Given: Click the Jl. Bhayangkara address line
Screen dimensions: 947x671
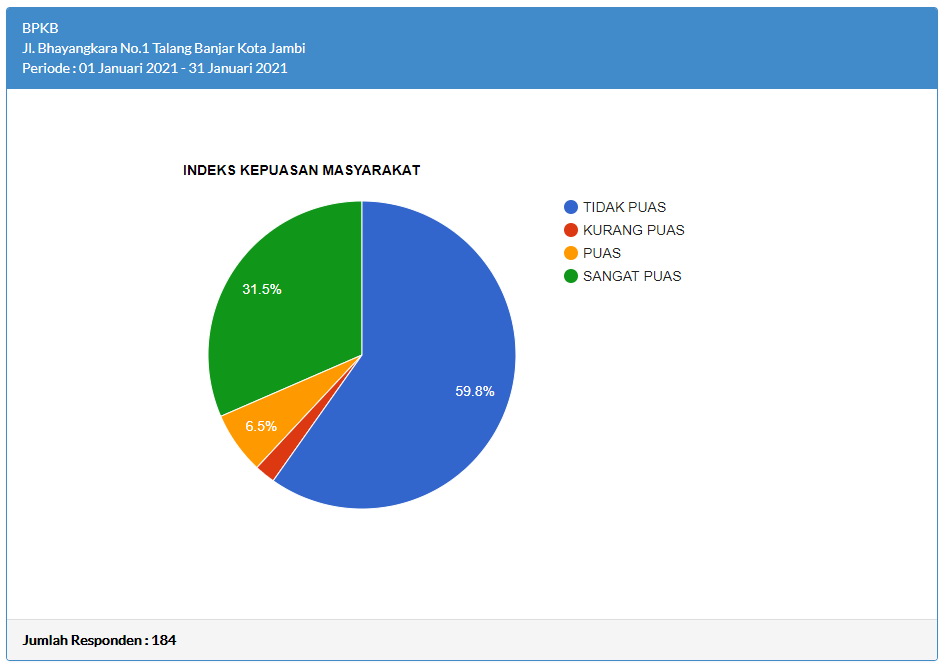Looking at the screenshot, I should coord(163,48).
